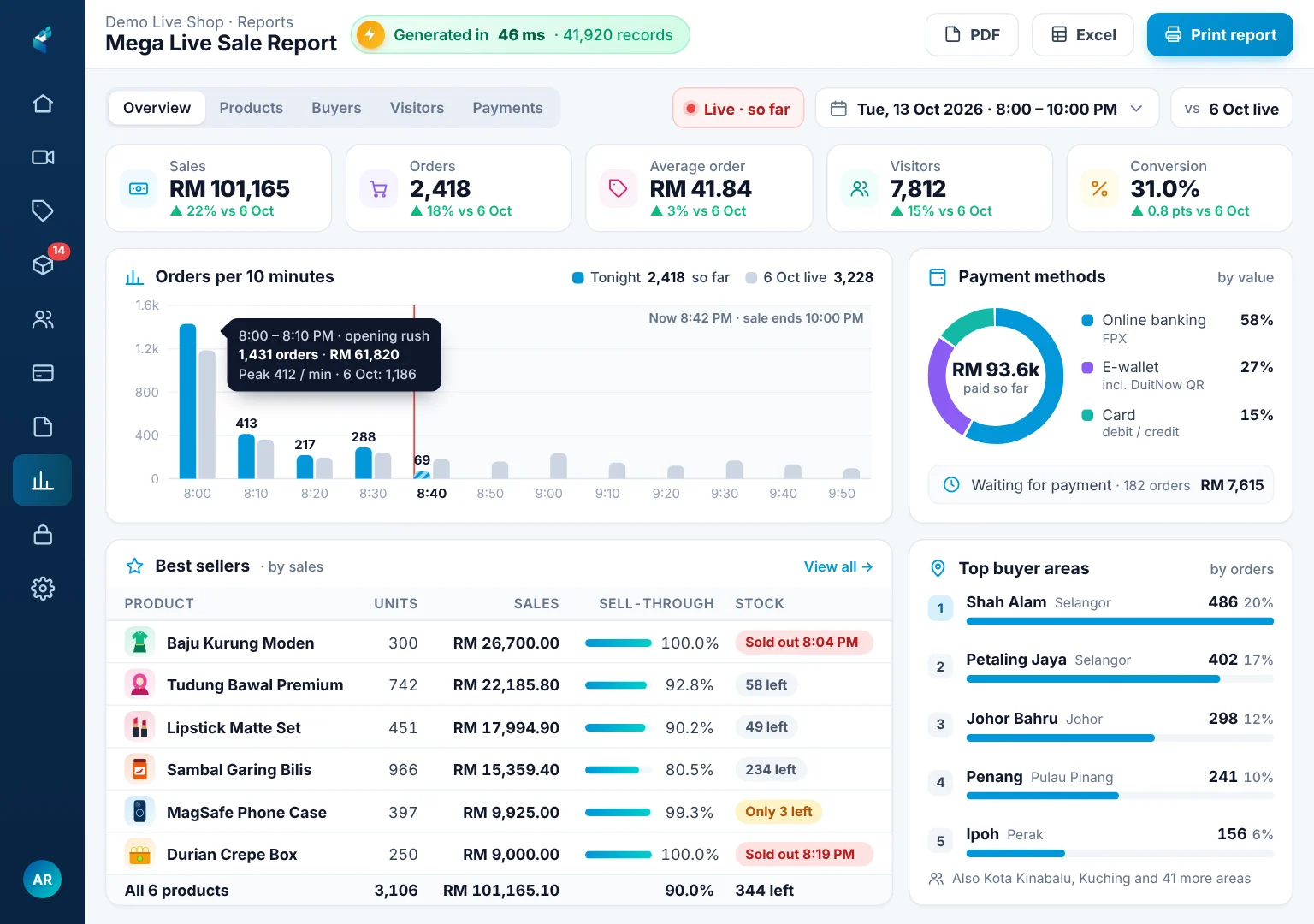
Task: Sort by the UNITS column header
Action: (395, 603)
